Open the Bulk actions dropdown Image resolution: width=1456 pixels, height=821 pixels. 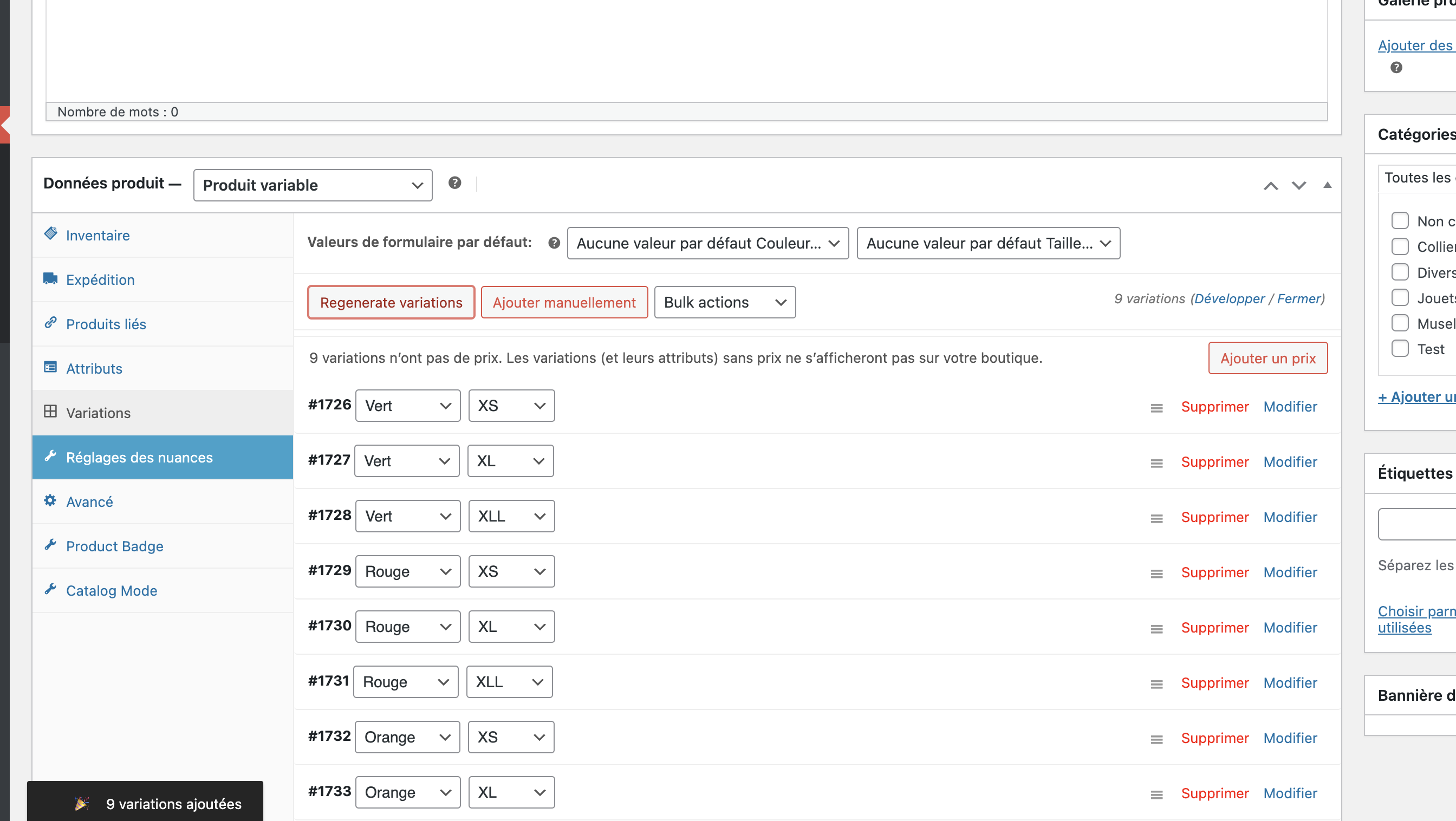(x=725, y=302)
